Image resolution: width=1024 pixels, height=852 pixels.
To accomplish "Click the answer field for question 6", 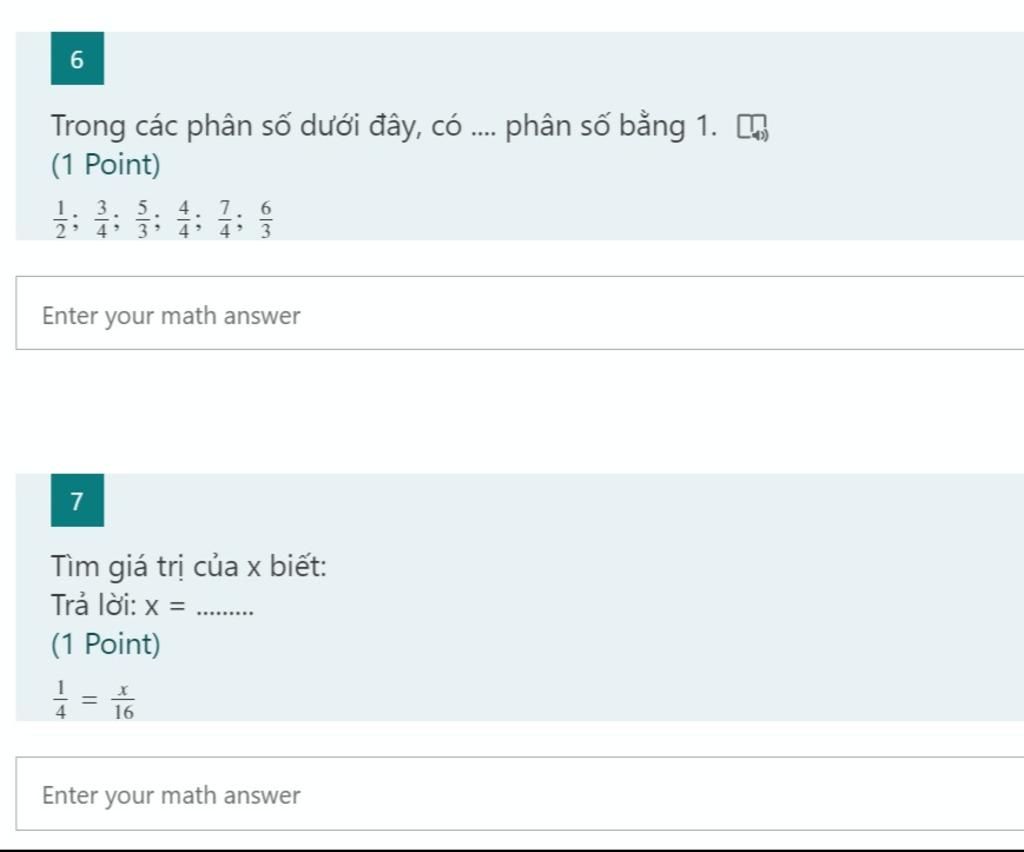I will point(520,314).
